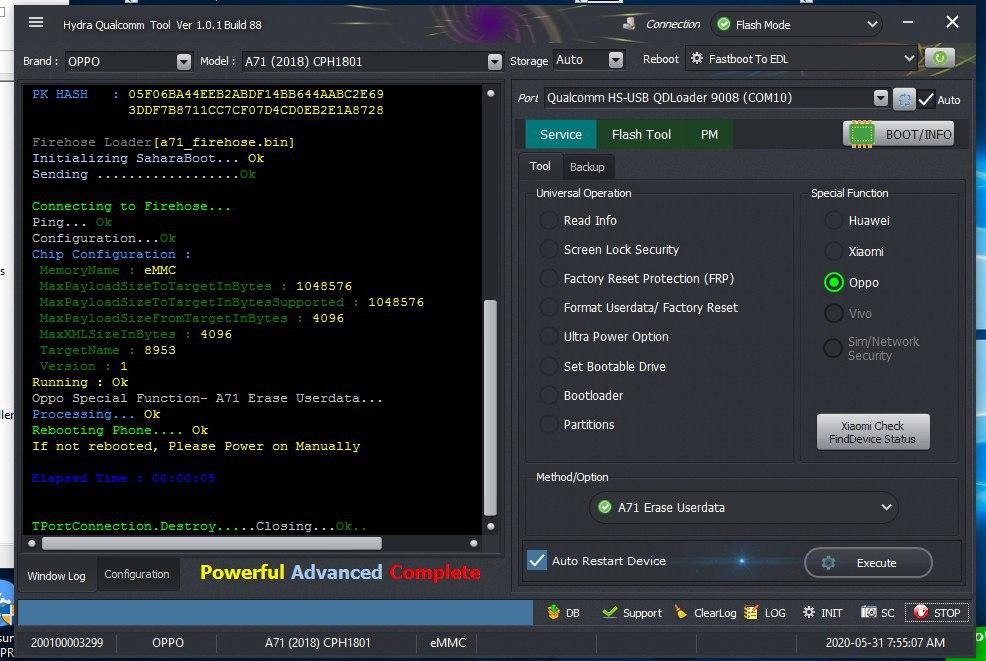Stop the operation with STOP
986x661 pixels.
pos(936,612)
